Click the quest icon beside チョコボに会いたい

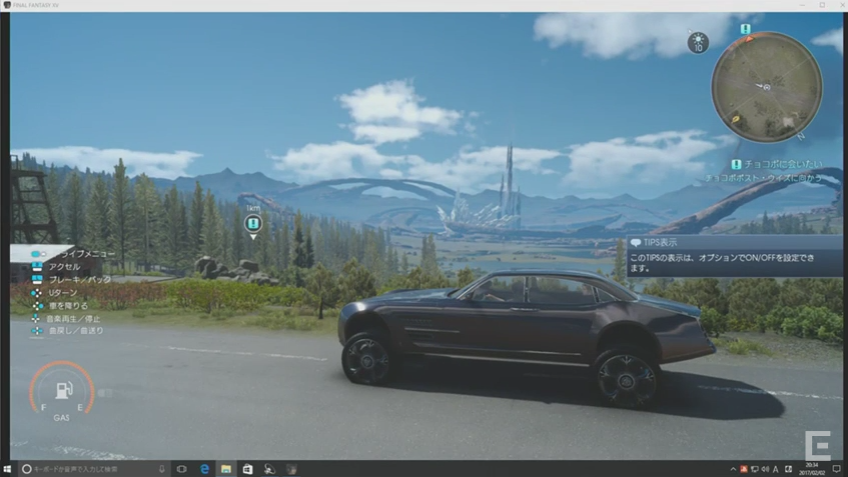coord(736,164)
